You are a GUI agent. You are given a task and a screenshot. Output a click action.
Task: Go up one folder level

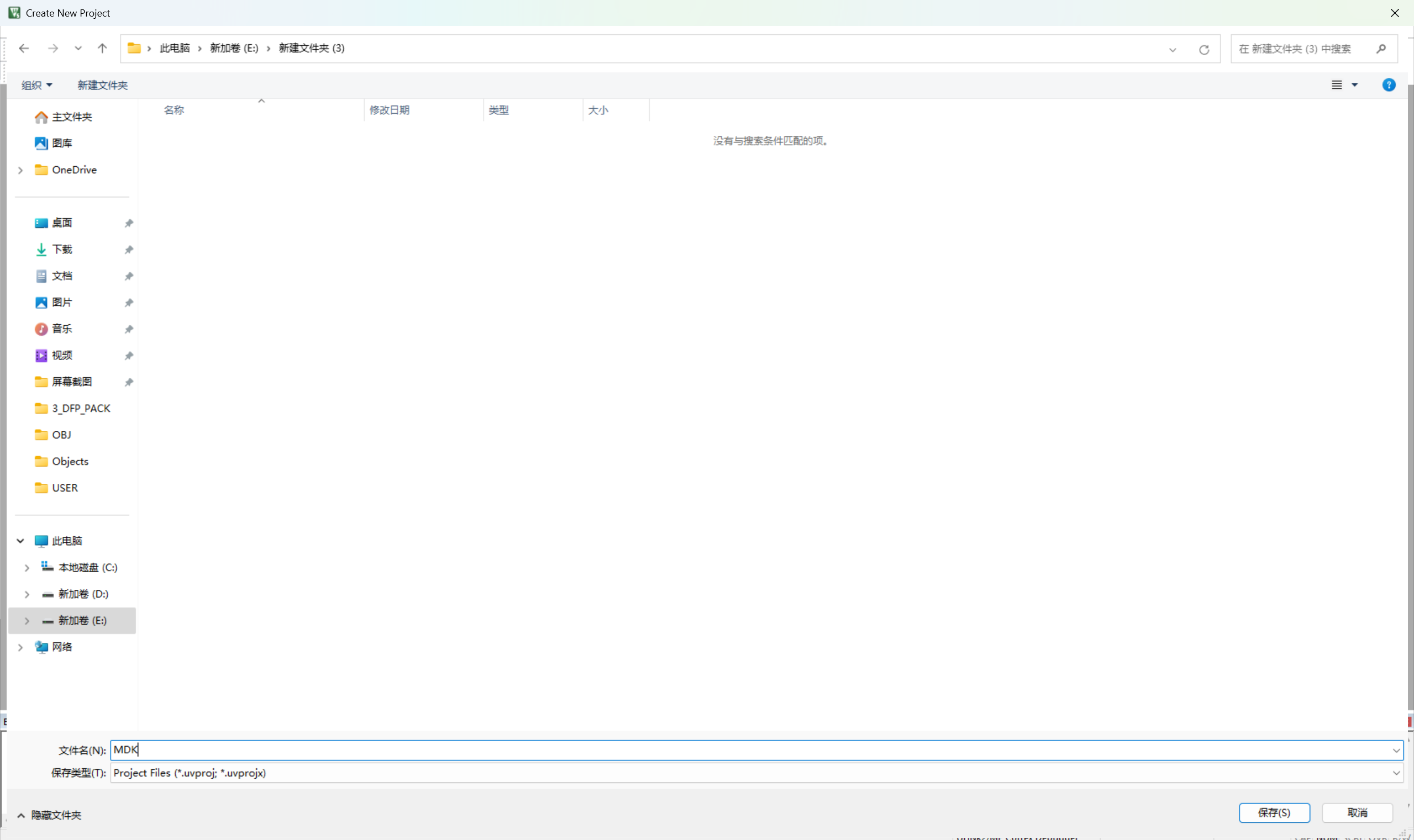[x=102, y=49]
